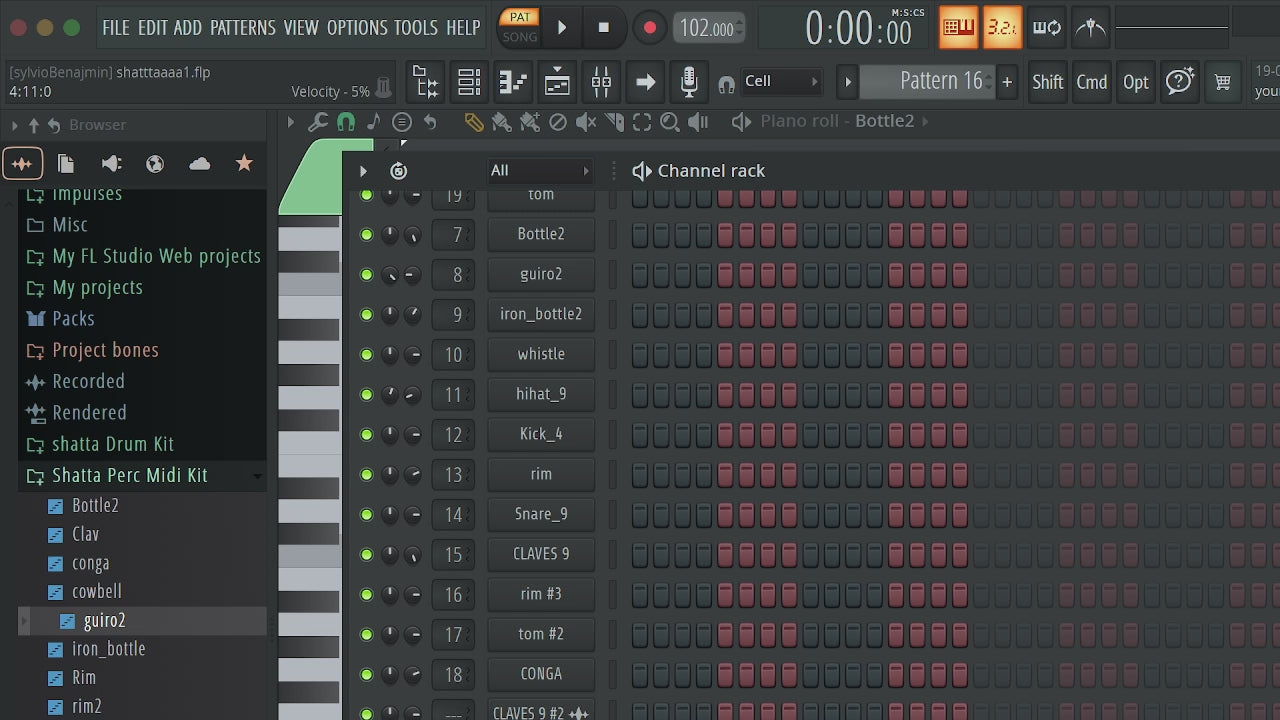This screenshot has height=720, width=1280.
Task: Click the record button
Action: (650, 28)
